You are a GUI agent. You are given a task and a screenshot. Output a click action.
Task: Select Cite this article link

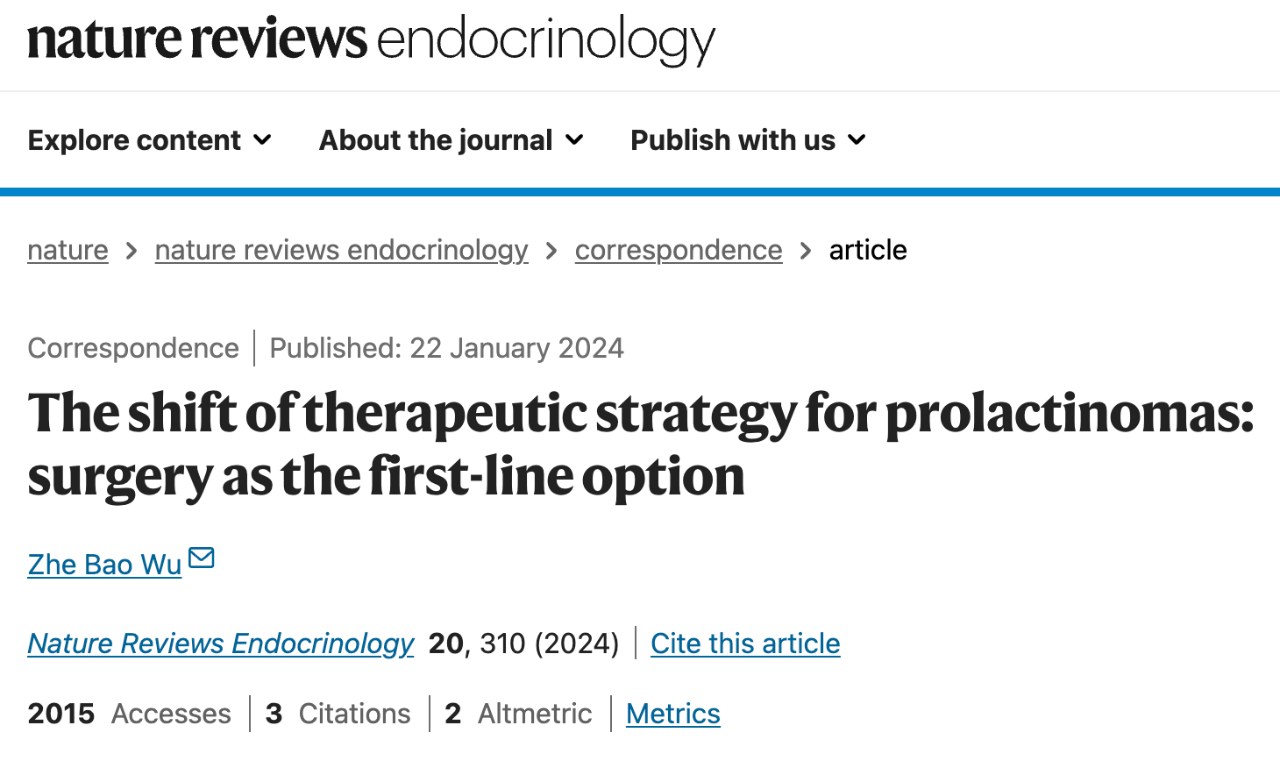click(x=745, y=643)
